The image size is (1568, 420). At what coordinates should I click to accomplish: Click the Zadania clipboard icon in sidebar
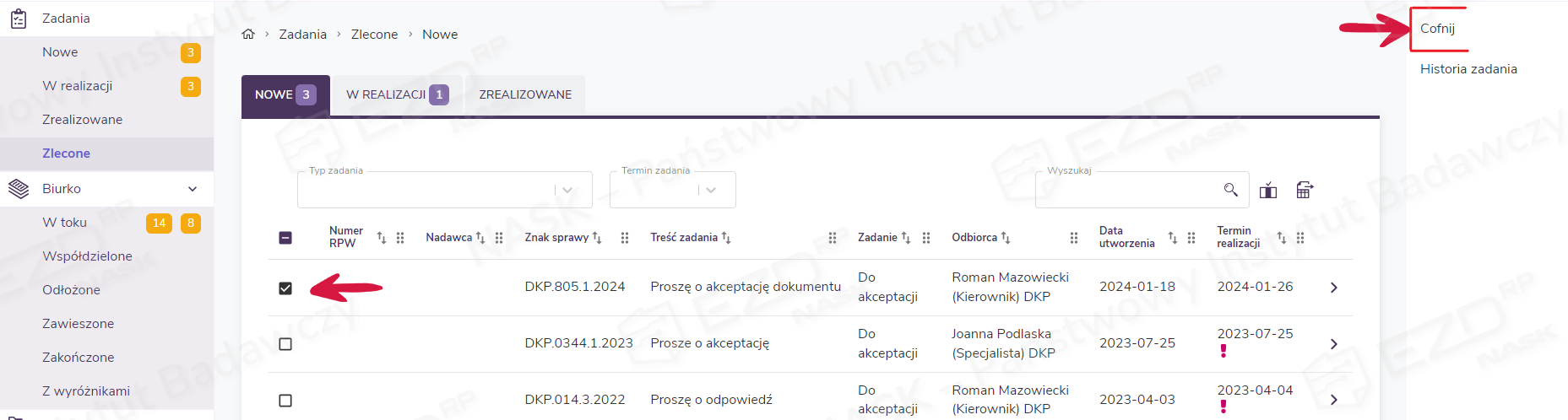19,19
